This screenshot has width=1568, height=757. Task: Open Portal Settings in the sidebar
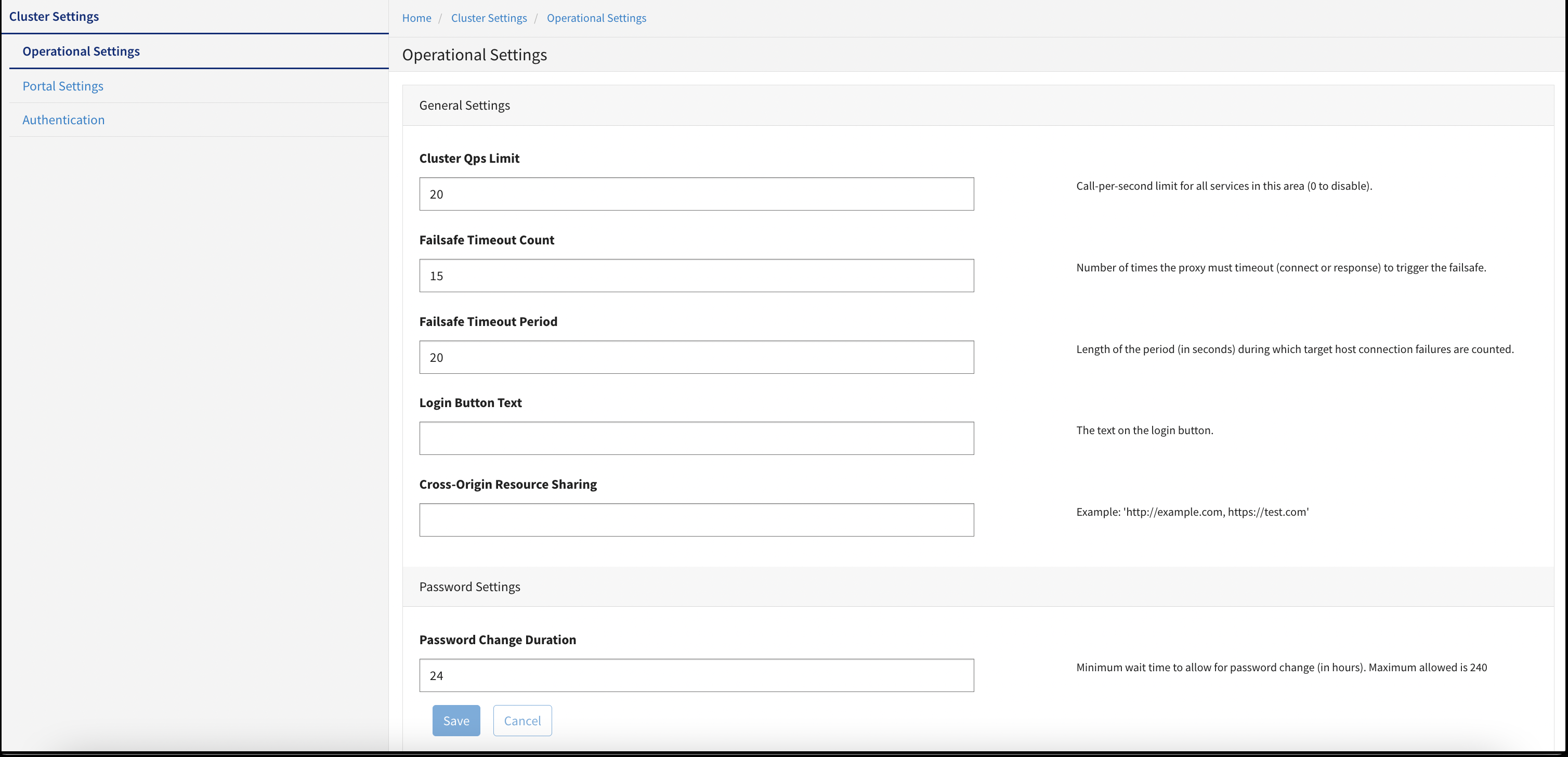tap(63, 86)
